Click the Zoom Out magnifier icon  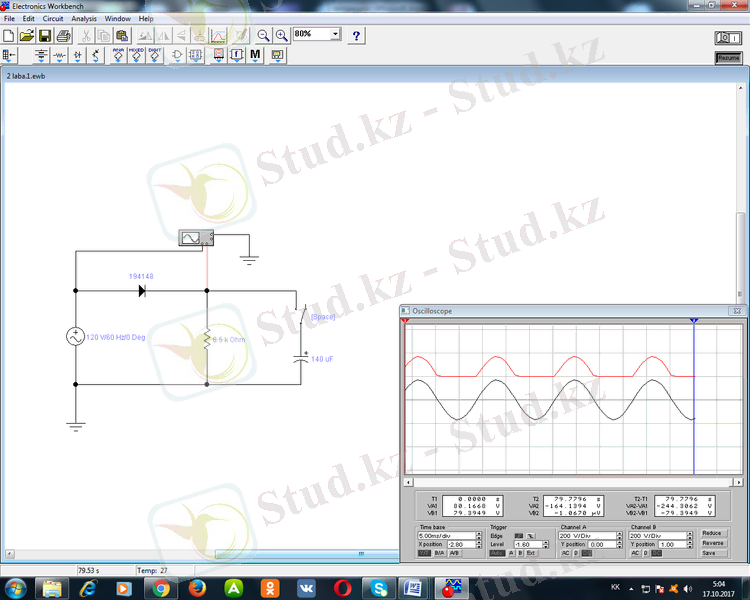click(x=263, y=35)
